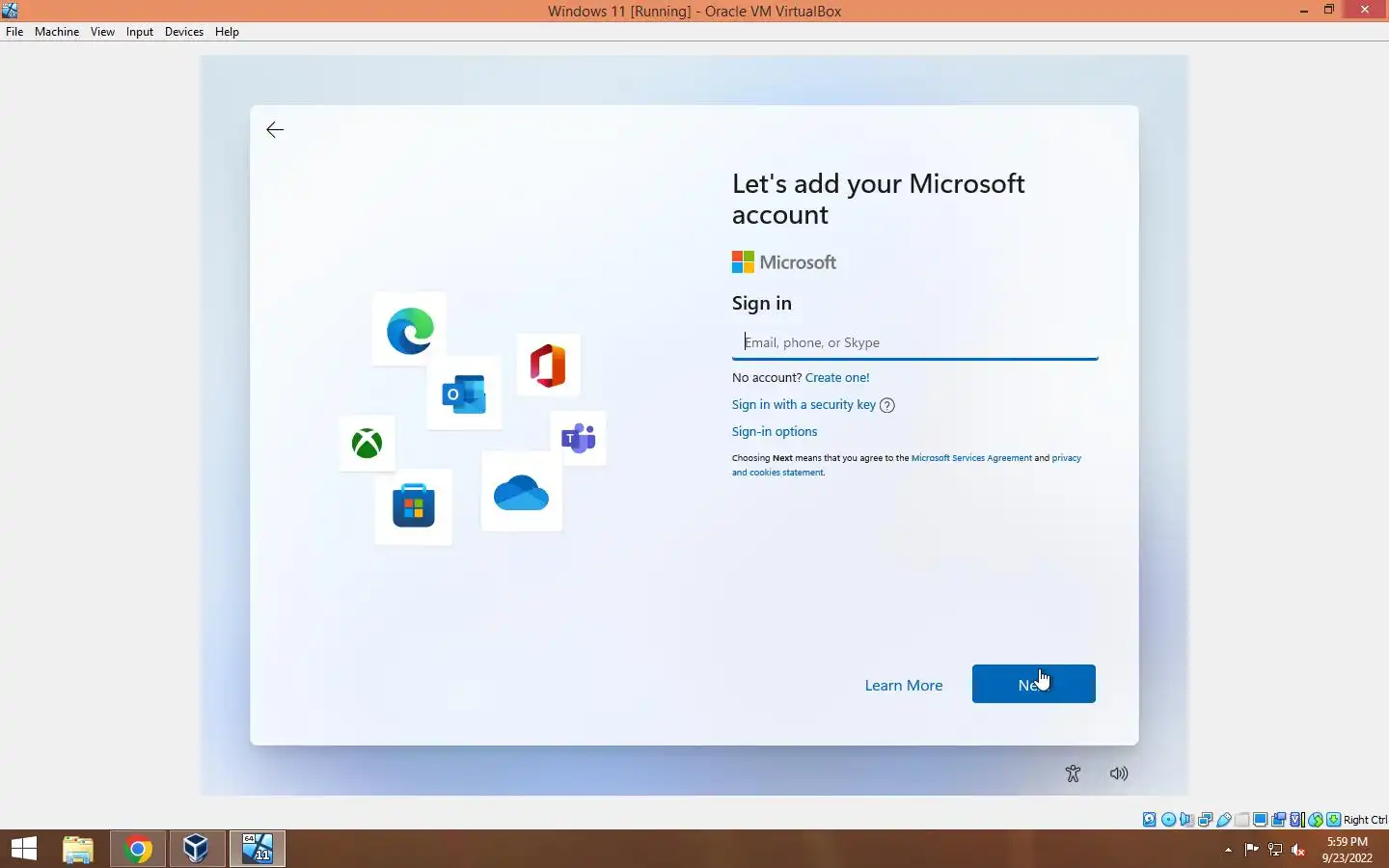Click the muted speaker tray icon

[1298, 850]
